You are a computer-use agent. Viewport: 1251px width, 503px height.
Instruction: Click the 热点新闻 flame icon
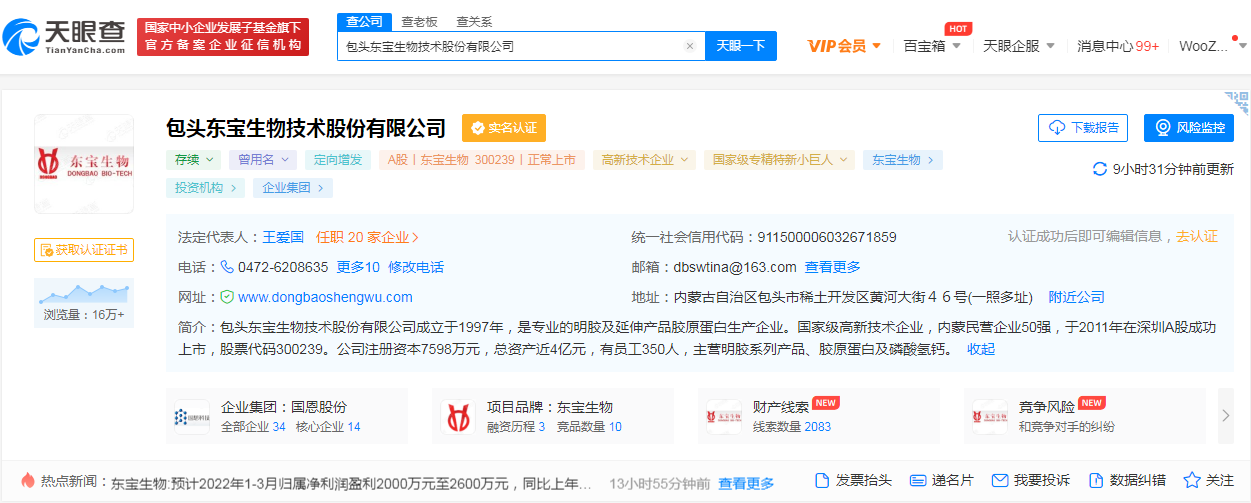tap(27, 480)
